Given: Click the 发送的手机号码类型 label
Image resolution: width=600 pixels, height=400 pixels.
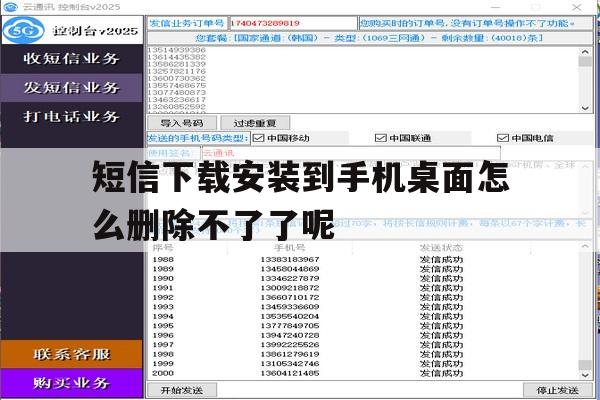Looking at the screenshot, I should coord(198,138).
